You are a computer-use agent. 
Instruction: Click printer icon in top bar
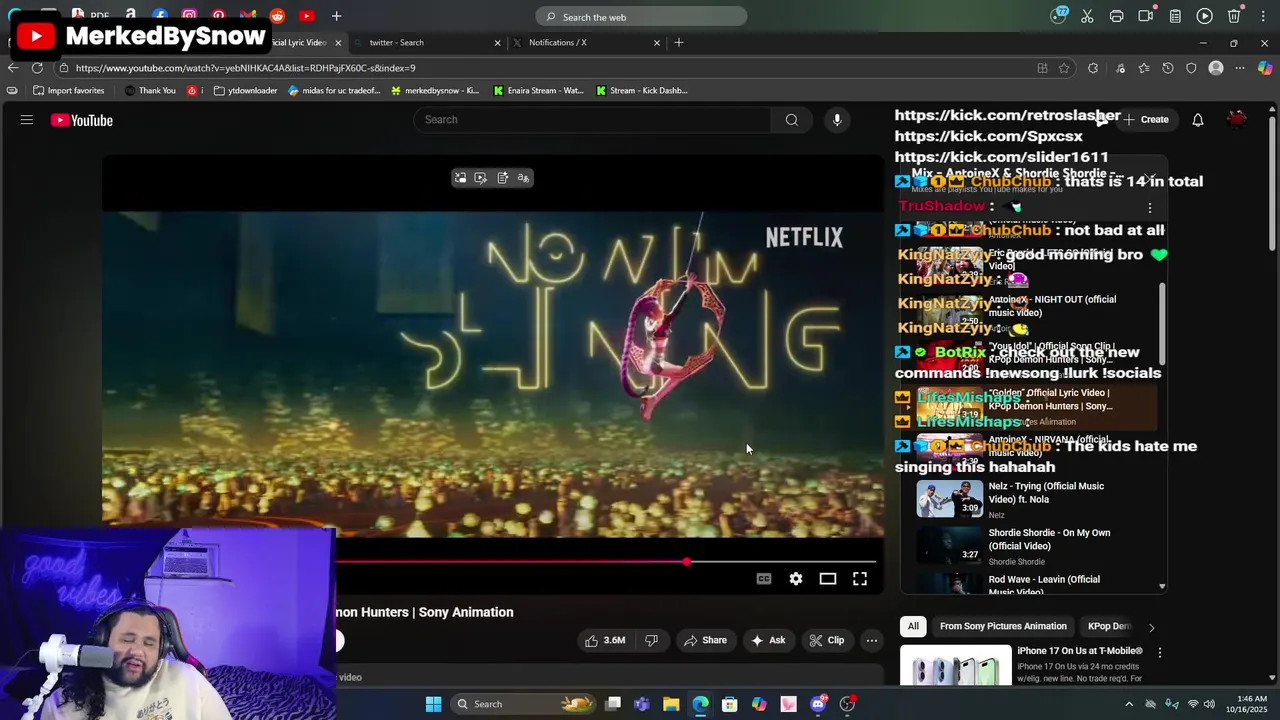coord(1116,16)
